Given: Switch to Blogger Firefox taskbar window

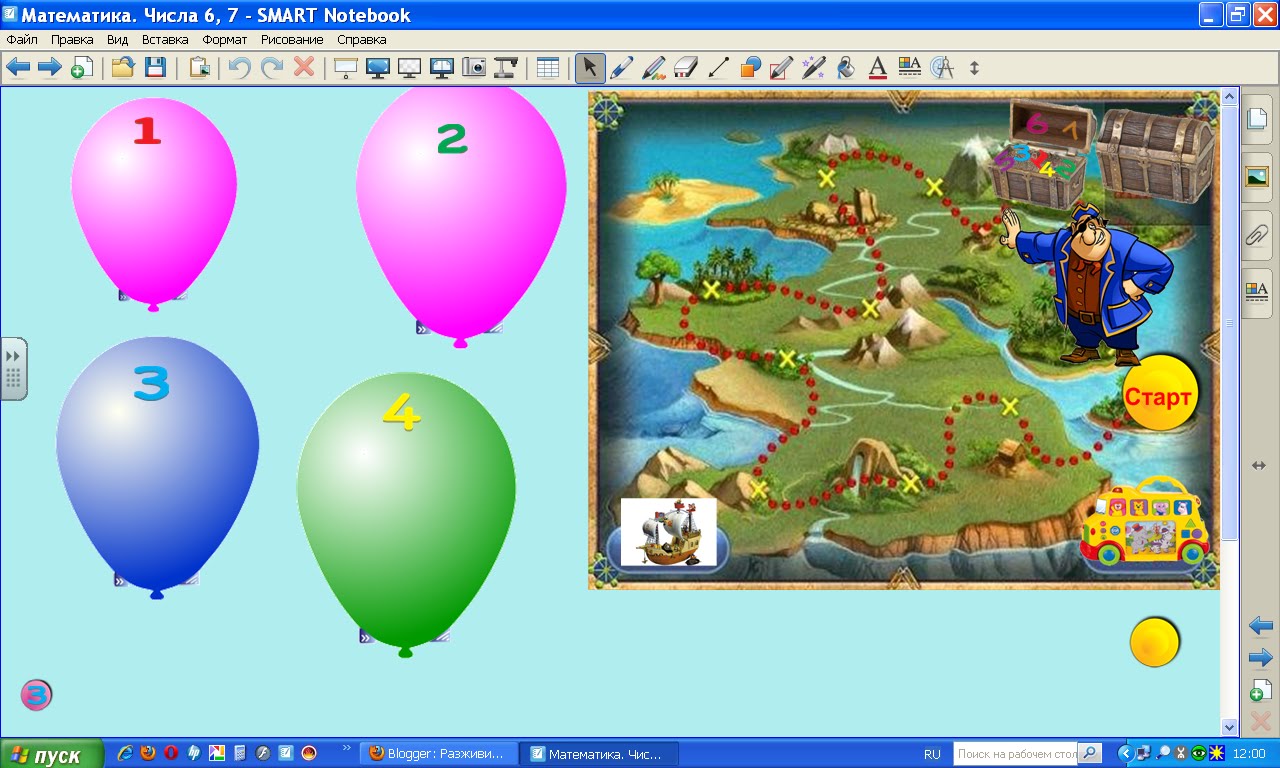Looking at the screenshot, I should (440, 753).
